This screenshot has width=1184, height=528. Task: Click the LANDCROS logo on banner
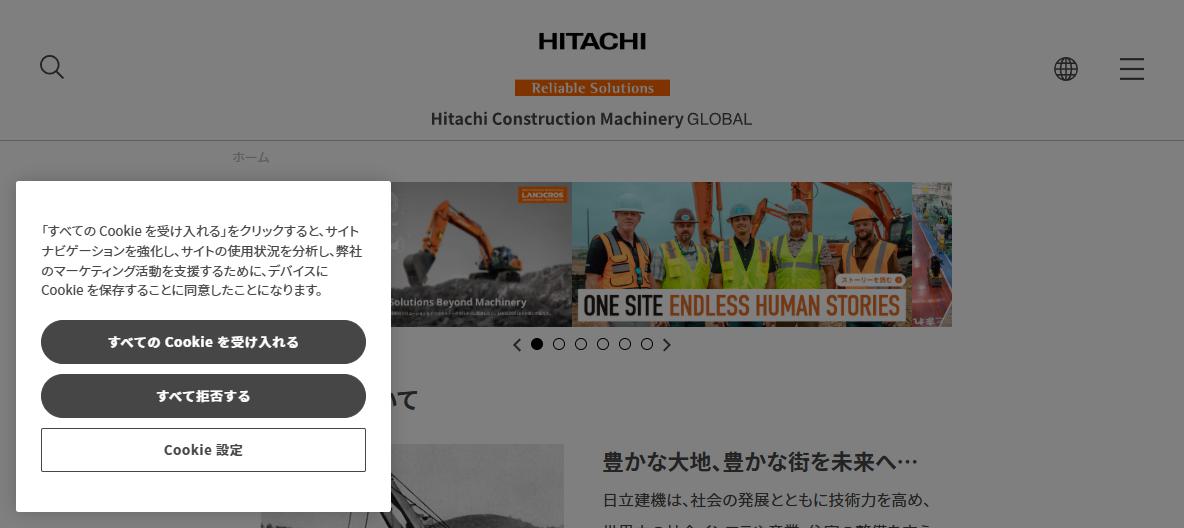(x=543, y=195)
